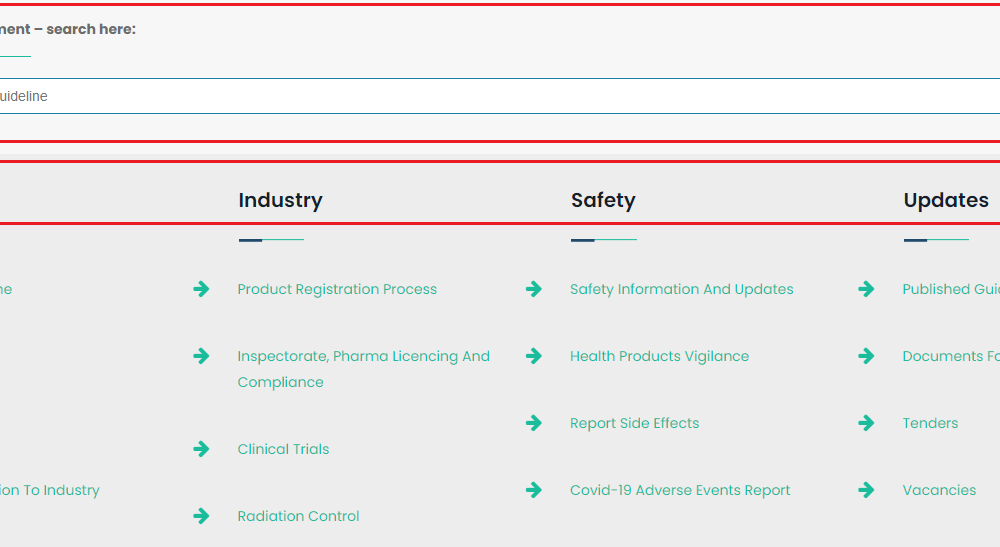Click arrow icon beside Tenders
This screenshot has height=547, width=1000.
tap(866, 423)
